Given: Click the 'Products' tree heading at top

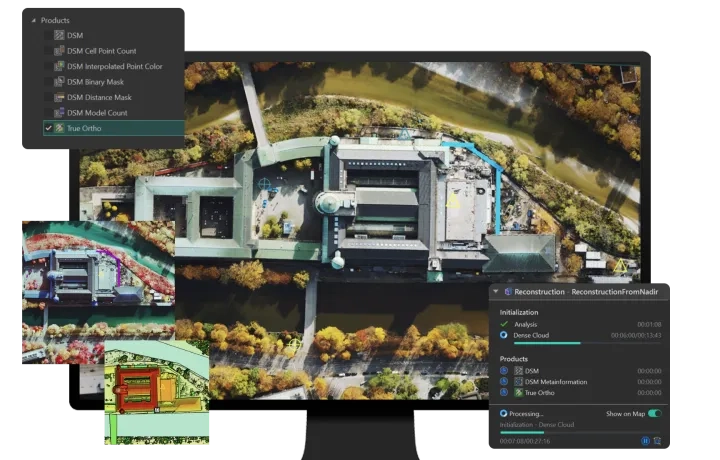Looking at the screenshot, I should [x=55, y=21].
